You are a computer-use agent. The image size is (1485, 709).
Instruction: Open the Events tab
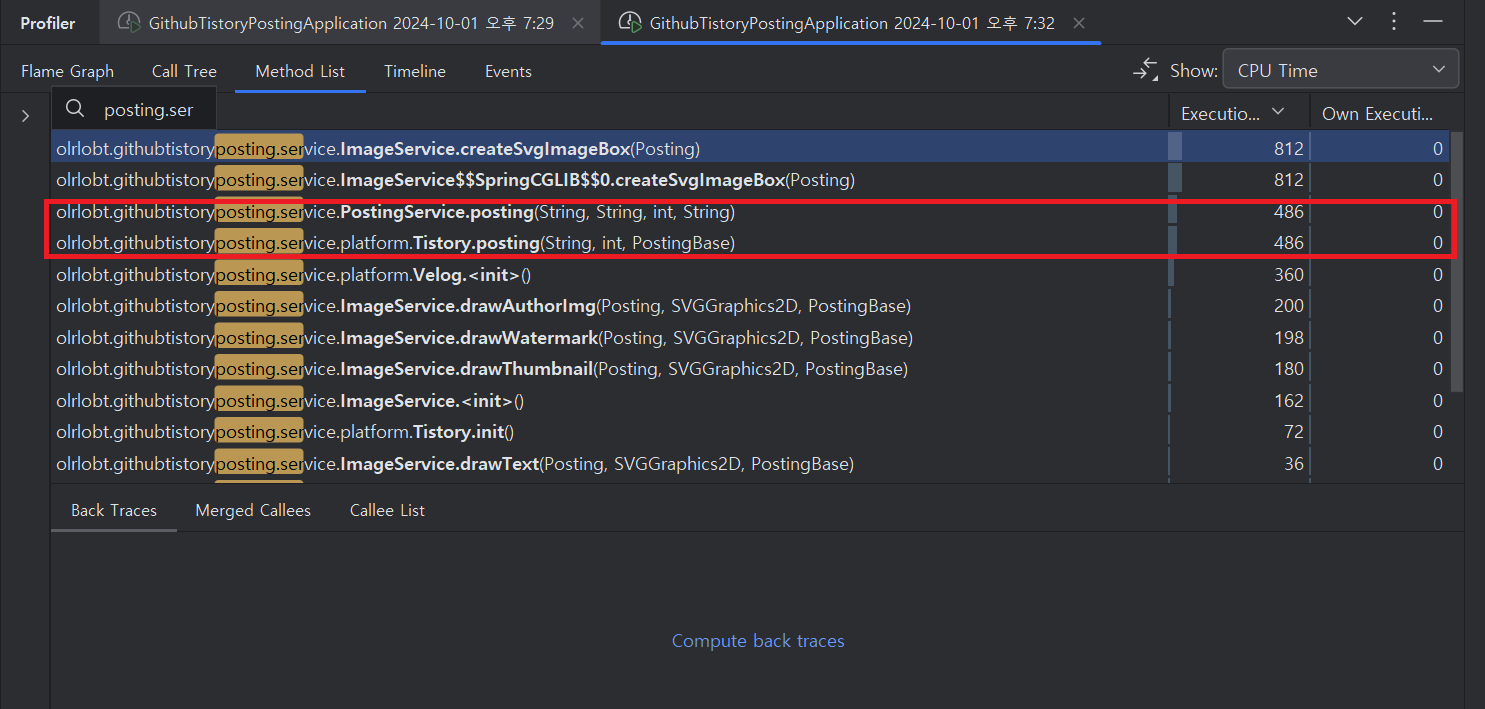coord(508,71)
